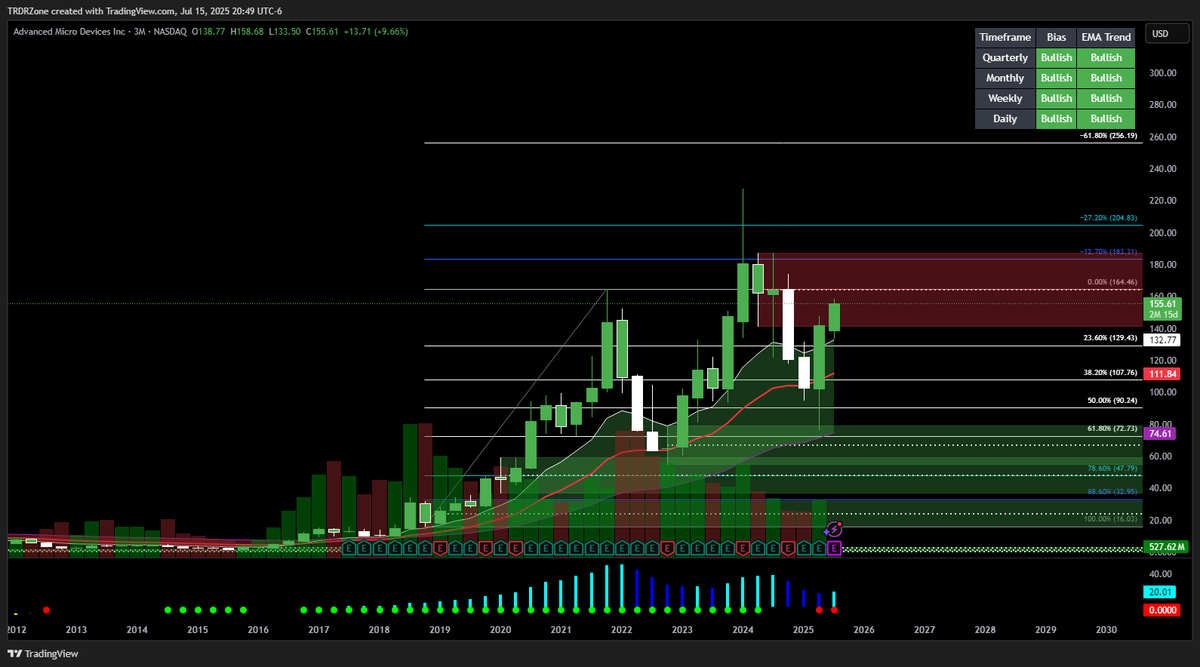
Task: Click the TradingView logo at bottom left
Action: 43,653
